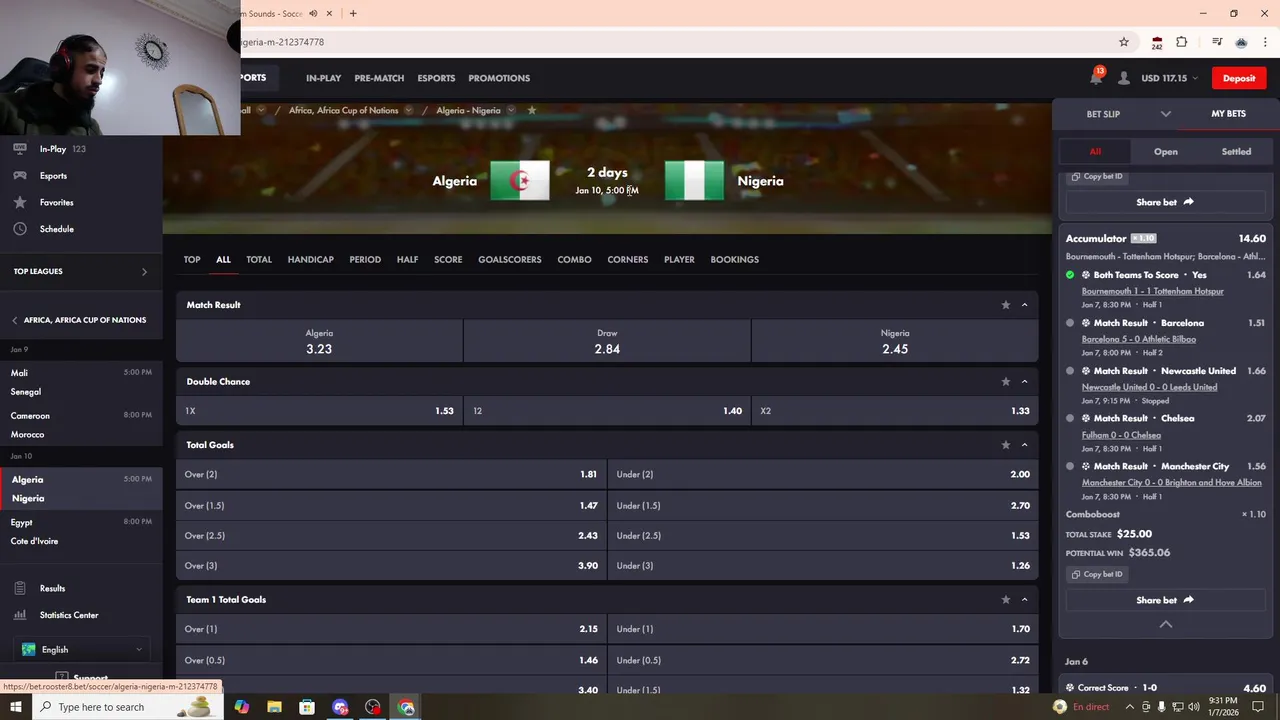
Task: Open the Egypt vs Cote d'Ivoire match
Action: point(81,531)
